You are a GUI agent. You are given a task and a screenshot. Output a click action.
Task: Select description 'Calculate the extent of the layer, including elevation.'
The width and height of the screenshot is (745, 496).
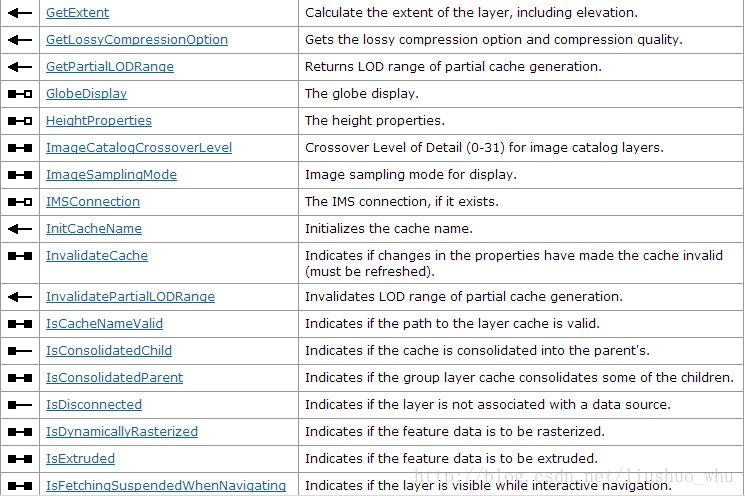(471, 13)
